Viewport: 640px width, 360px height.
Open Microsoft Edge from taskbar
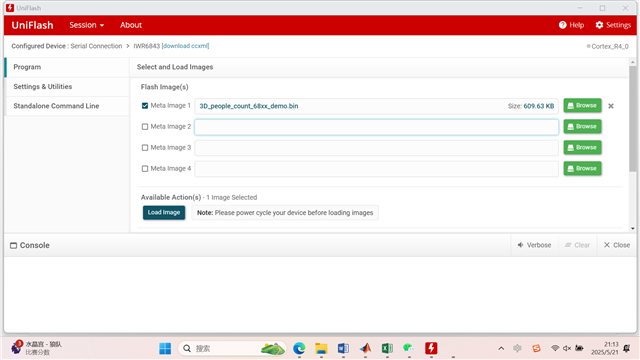point(299,348)
